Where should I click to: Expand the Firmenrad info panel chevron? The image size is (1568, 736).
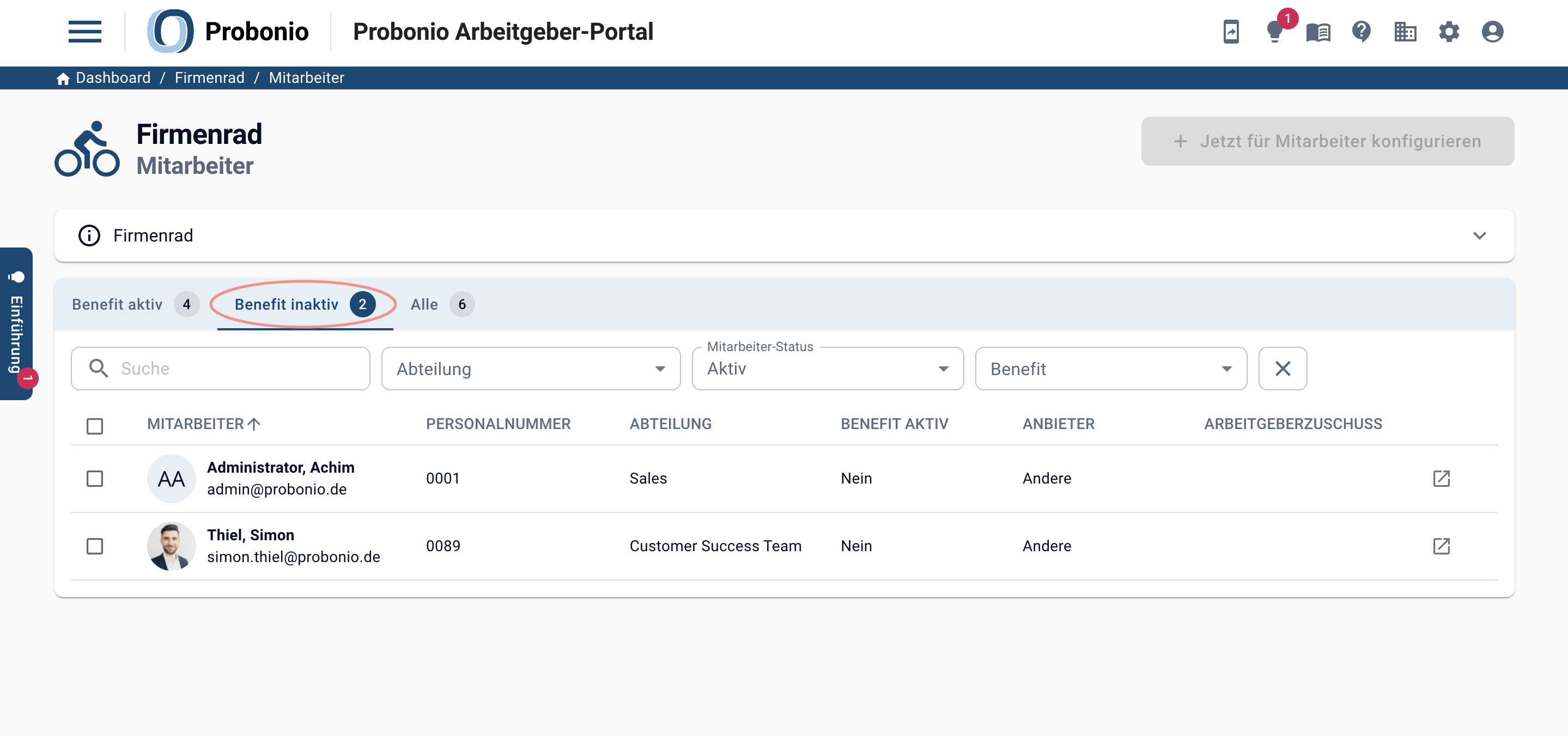point(1479,236)
